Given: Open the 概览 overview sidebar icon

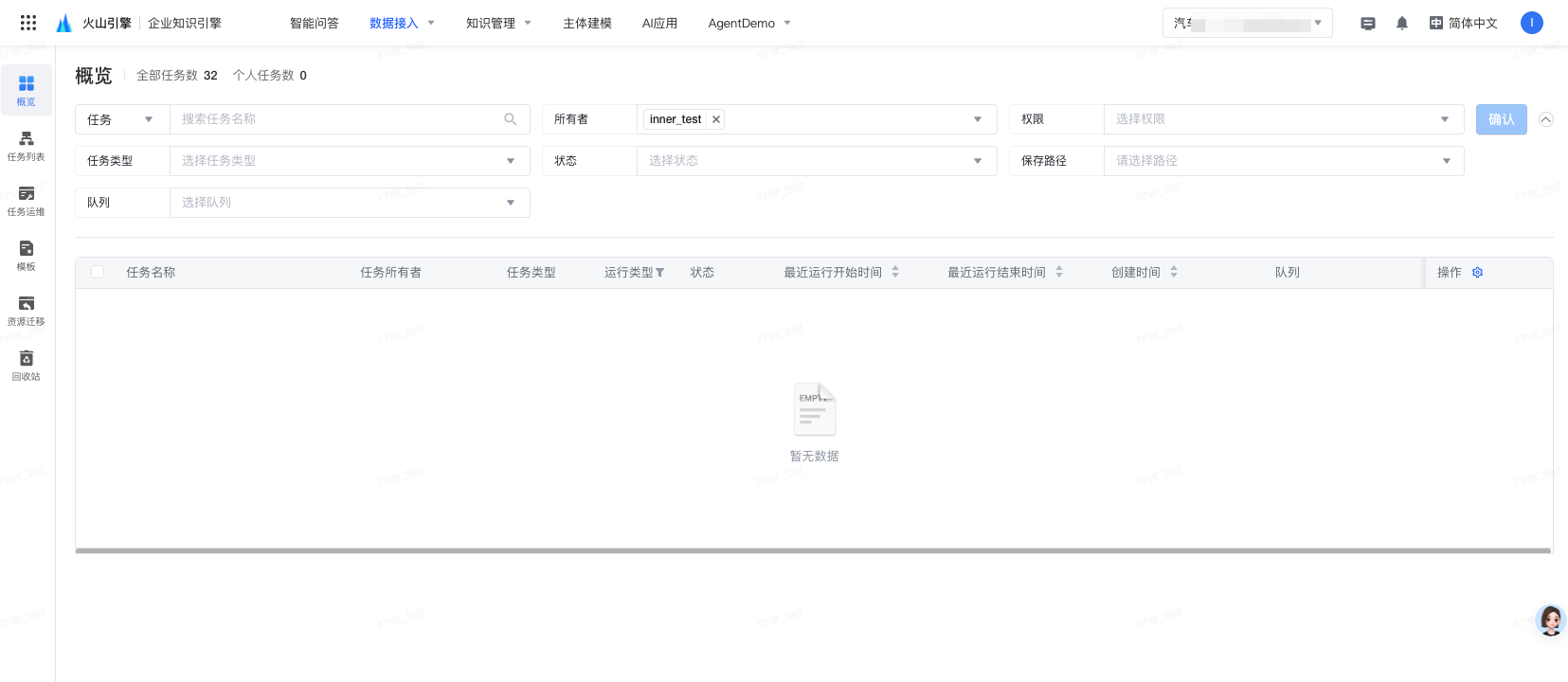Looking at the screenshot, I should [27, 90].
